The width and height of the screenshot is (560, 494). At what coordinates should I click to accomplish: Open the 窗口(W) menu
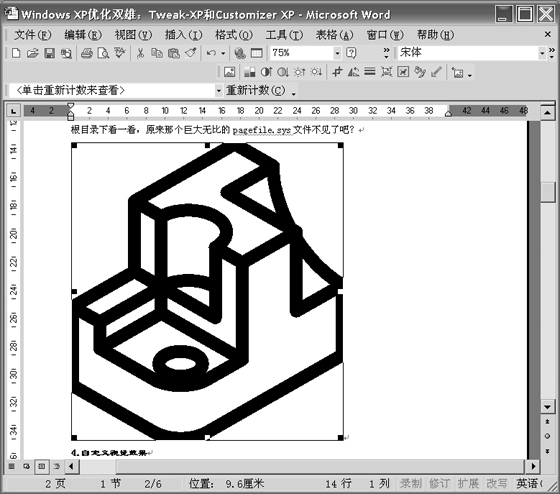(385, 35)
